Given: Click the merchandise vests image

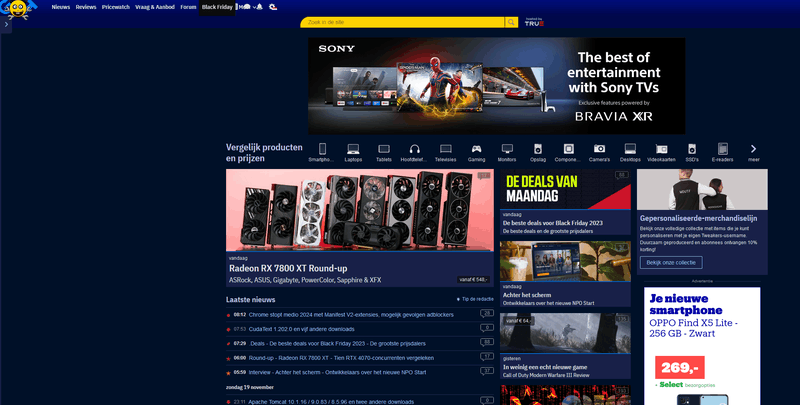Looking at the screenshot, I should point(702,190).
